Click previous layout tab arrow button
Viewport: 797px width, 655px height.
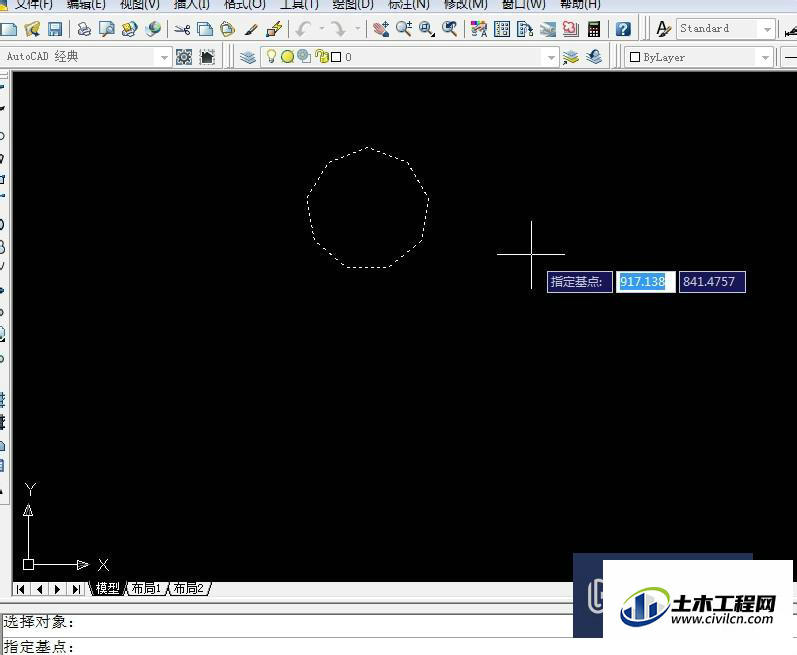(39, 589)
